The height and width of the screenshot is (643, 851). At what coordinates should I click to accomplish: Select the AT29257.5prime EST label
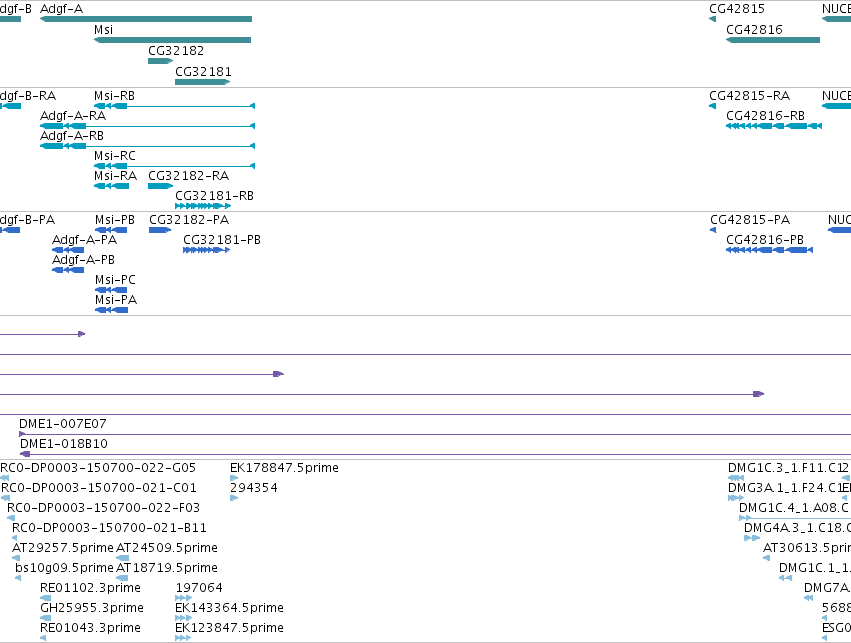point(63,548)
